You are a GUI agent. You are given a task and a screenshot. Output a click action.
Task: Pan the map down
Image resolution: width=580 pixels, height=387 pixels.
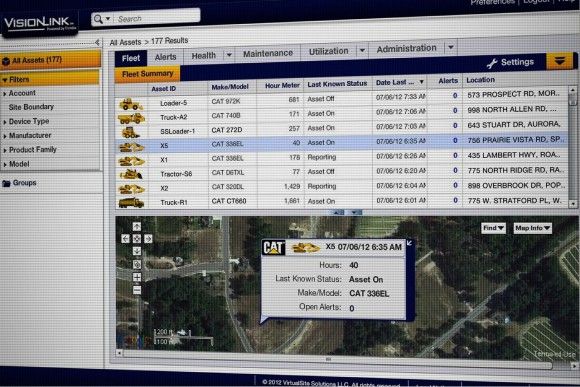click(x=136, y=251)
